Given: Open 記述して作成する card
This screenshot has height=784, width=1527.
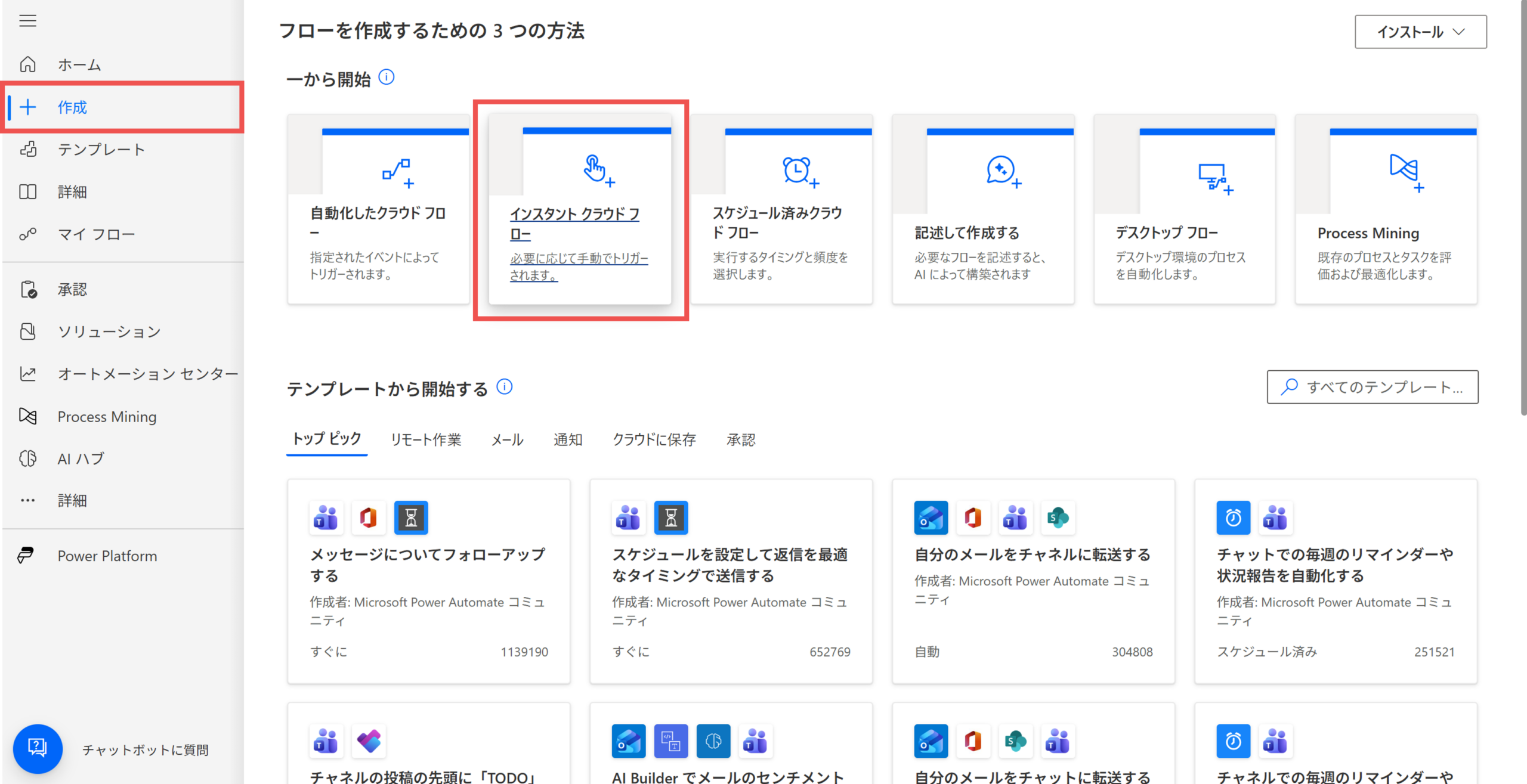Looking at the screenshot, I should coord(983,209).
